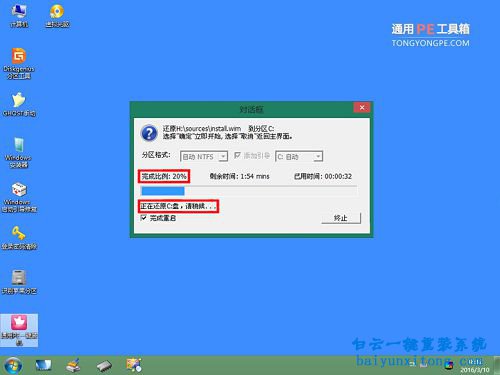
Task: Open the GHOST manual desktop icon
Action: (19, 104)
